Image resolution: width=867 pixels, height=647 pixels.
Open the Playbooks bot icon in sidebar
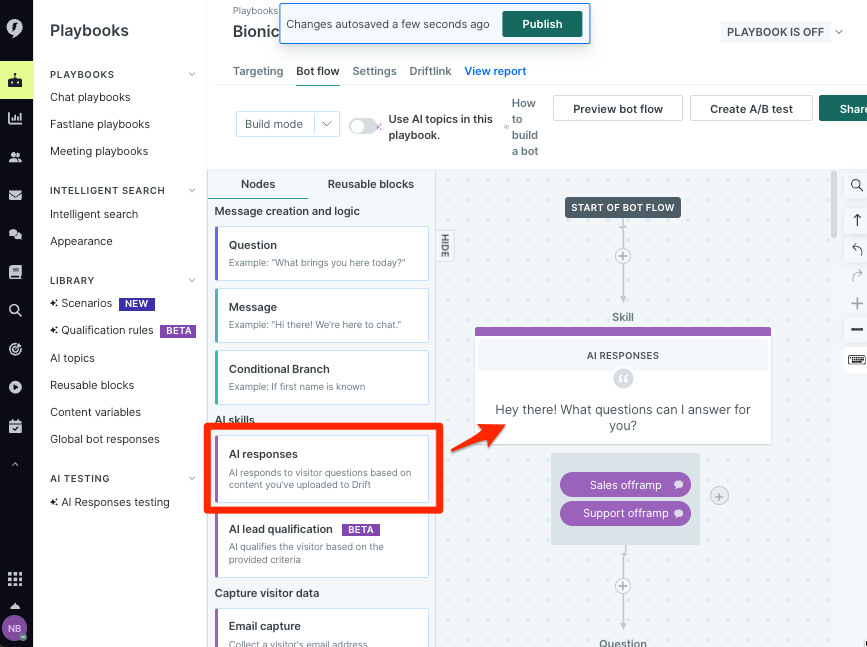[x=16, y=79]
